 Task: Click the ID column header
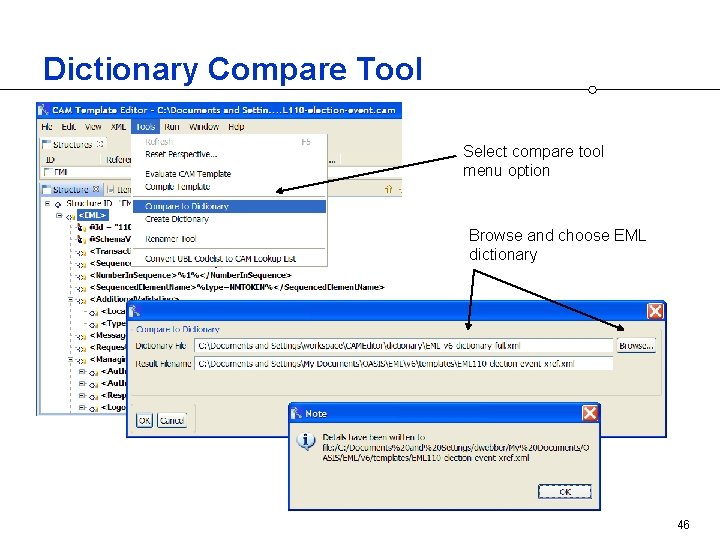50,159
